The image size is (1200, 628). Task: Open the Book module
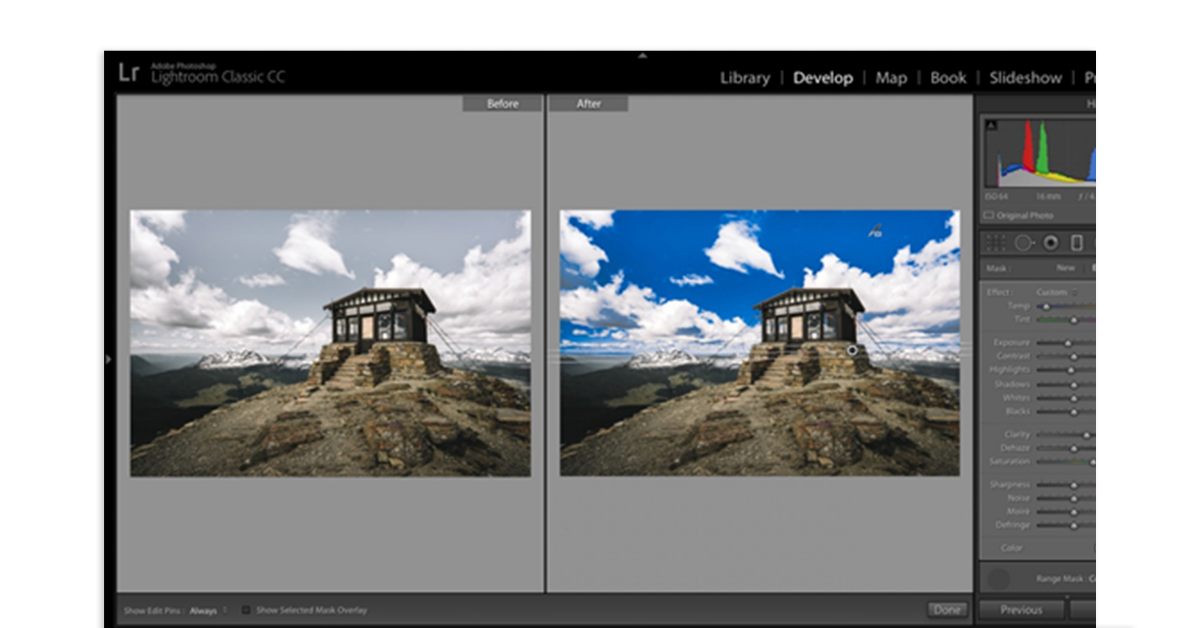coord(948,78)
